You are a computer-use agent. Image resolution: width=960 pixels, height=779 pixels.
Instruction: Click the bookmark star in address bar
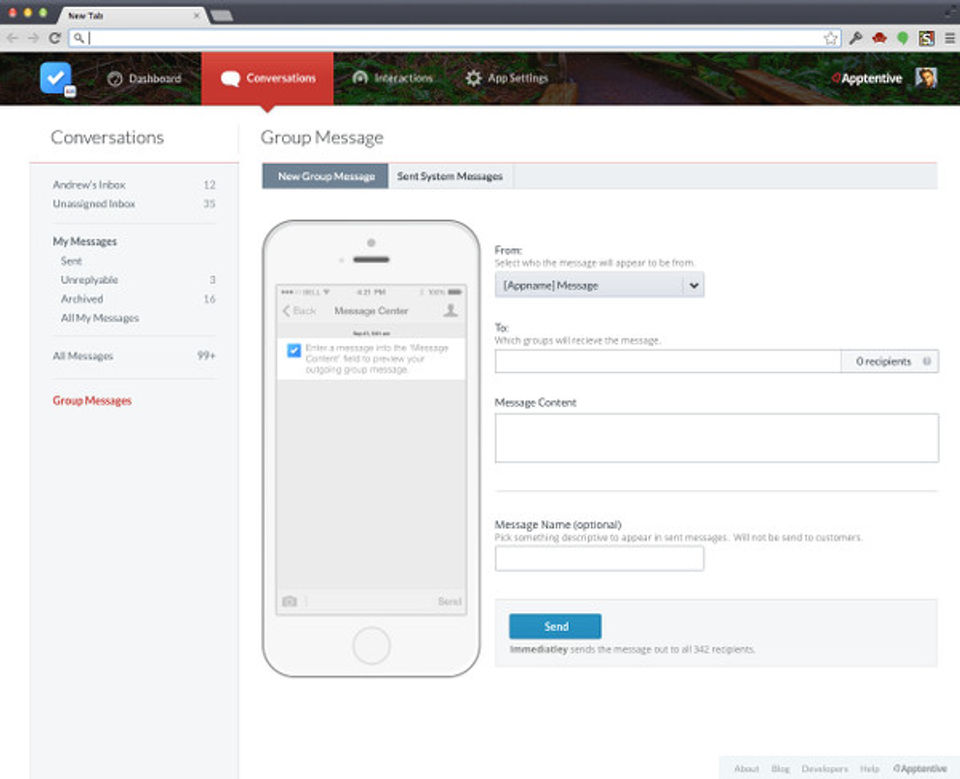click(x=830, y=39)
